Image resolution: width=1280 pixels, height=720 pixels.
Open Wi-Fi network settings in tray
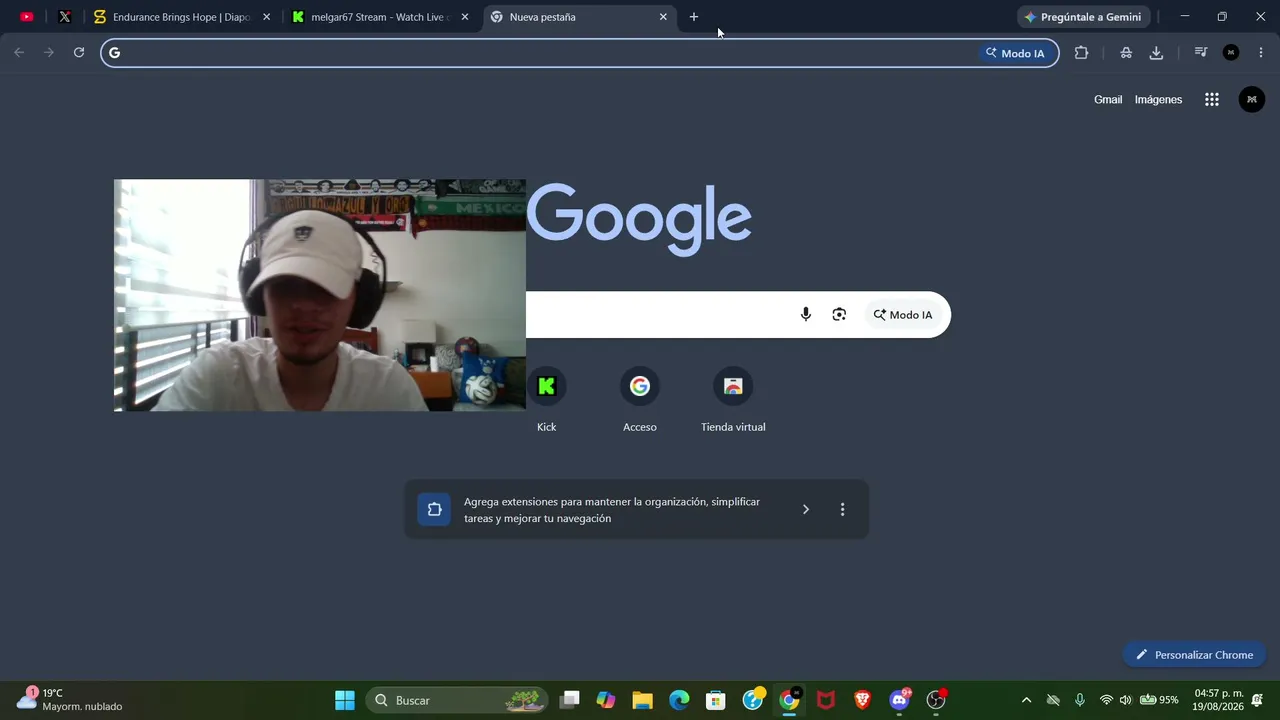point(1106,700)
